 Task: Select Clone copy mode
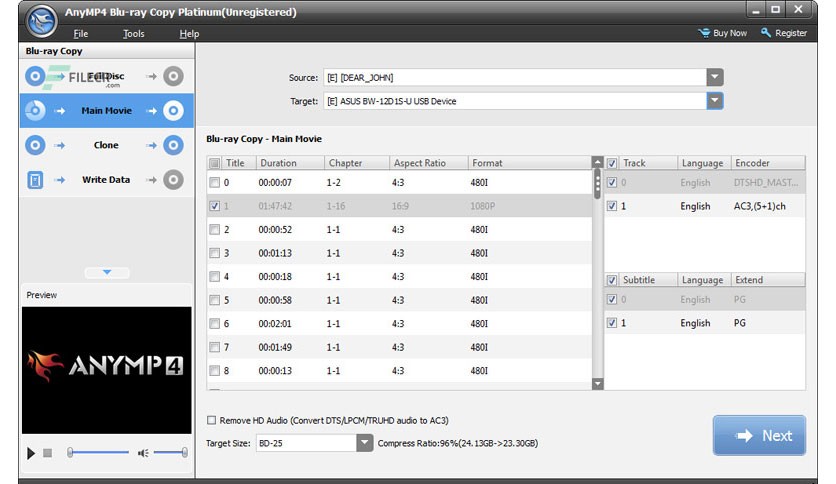point(107,145)
